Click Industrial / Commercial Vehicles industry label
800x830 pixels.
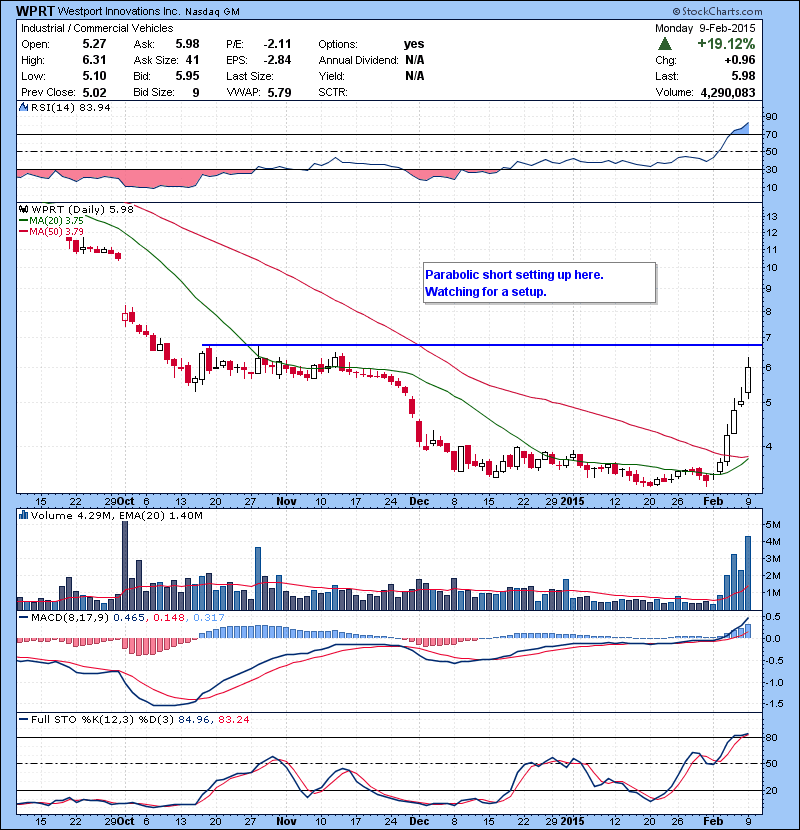pos(97,28)
